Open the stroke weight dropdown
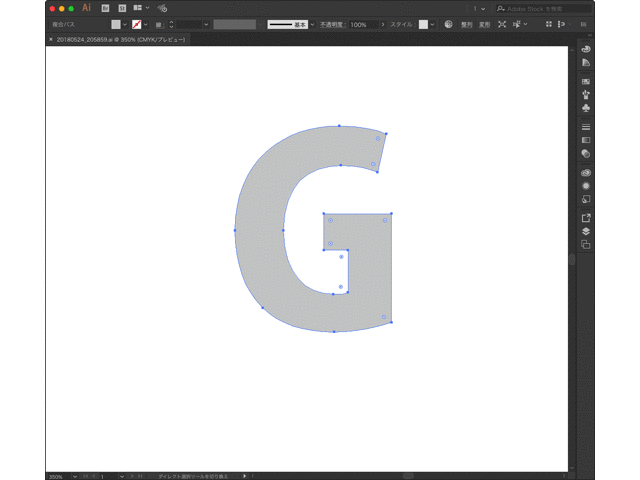This screenshot has width=640, height=480. (x=206, y=25)
